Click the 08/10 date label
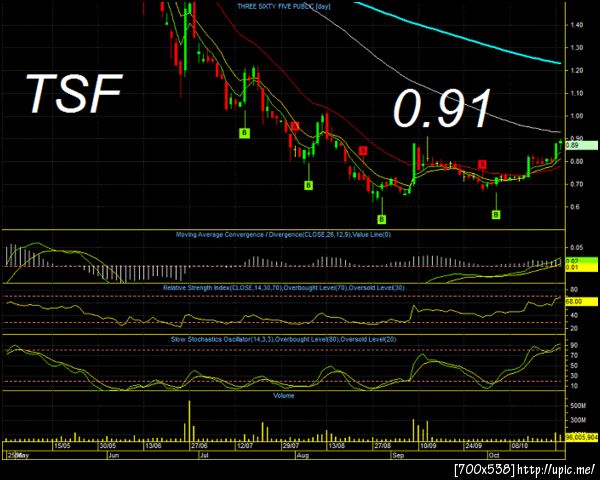This screenshot has width=600, height=480. click(x=520, y=446)
